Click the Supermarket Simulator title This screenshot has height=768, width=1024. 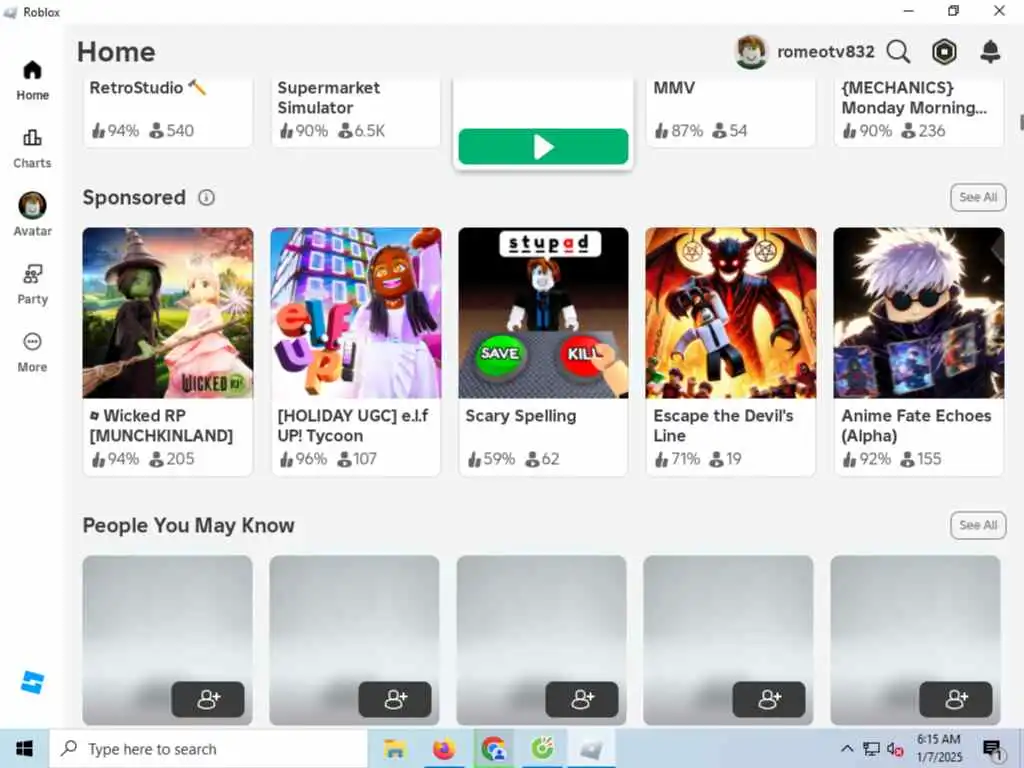pyautogui.click(x=328, y=97)
